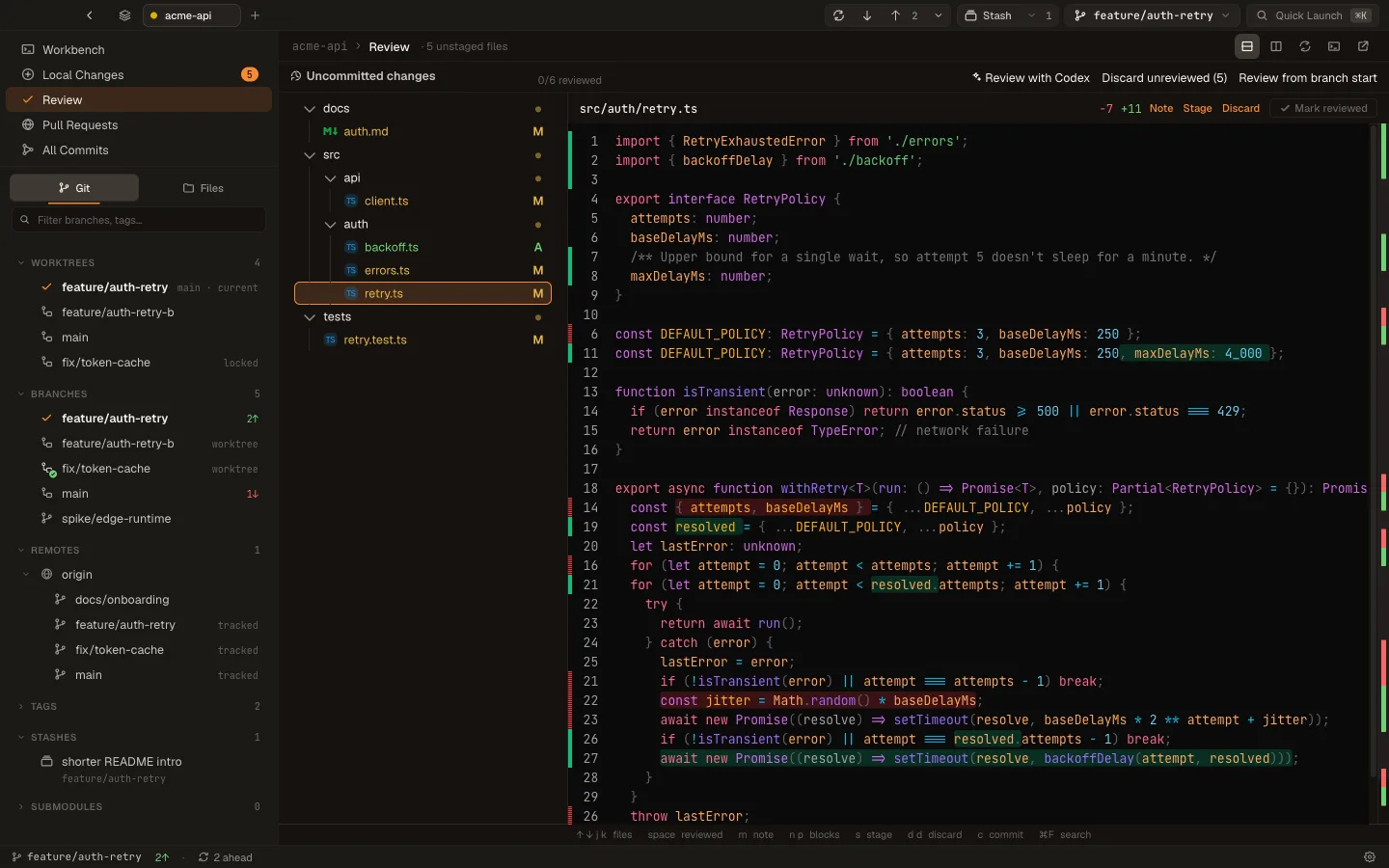Viewport: 1389px width, 868px height.
Task: Open backoff.ts in the file tree
Action: pyautogui.click(x=422, y=247)
